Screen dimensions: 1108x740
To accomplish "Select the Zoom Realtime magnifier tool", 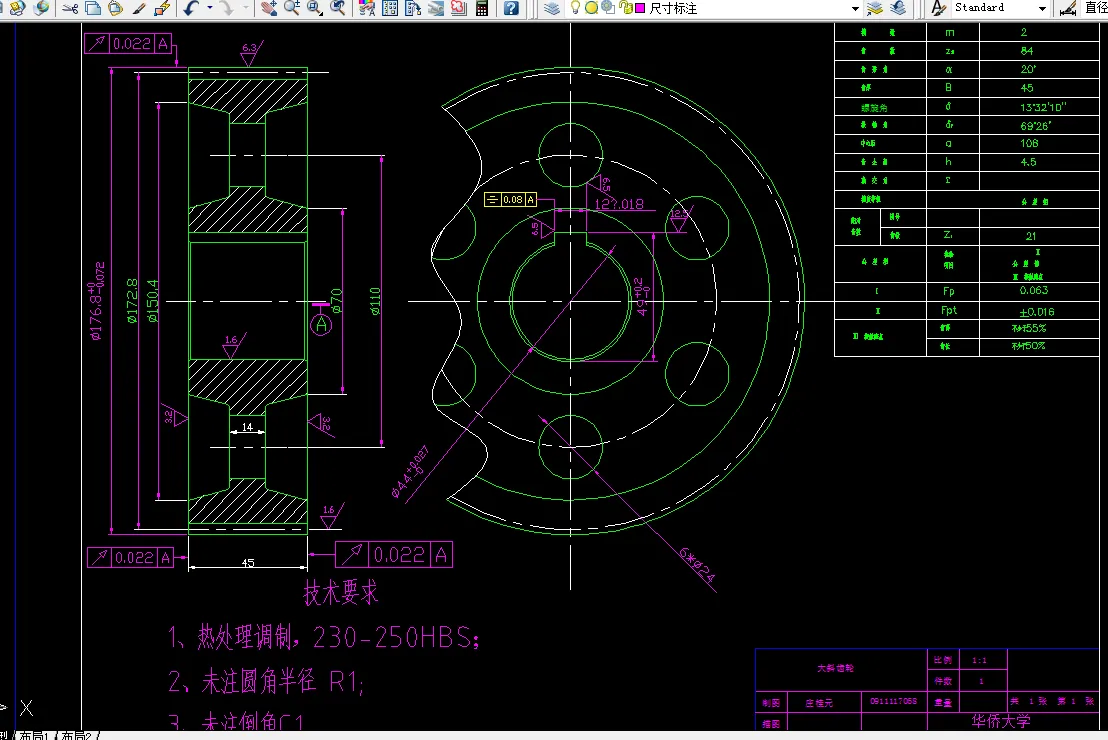I will tap(291, 8).
